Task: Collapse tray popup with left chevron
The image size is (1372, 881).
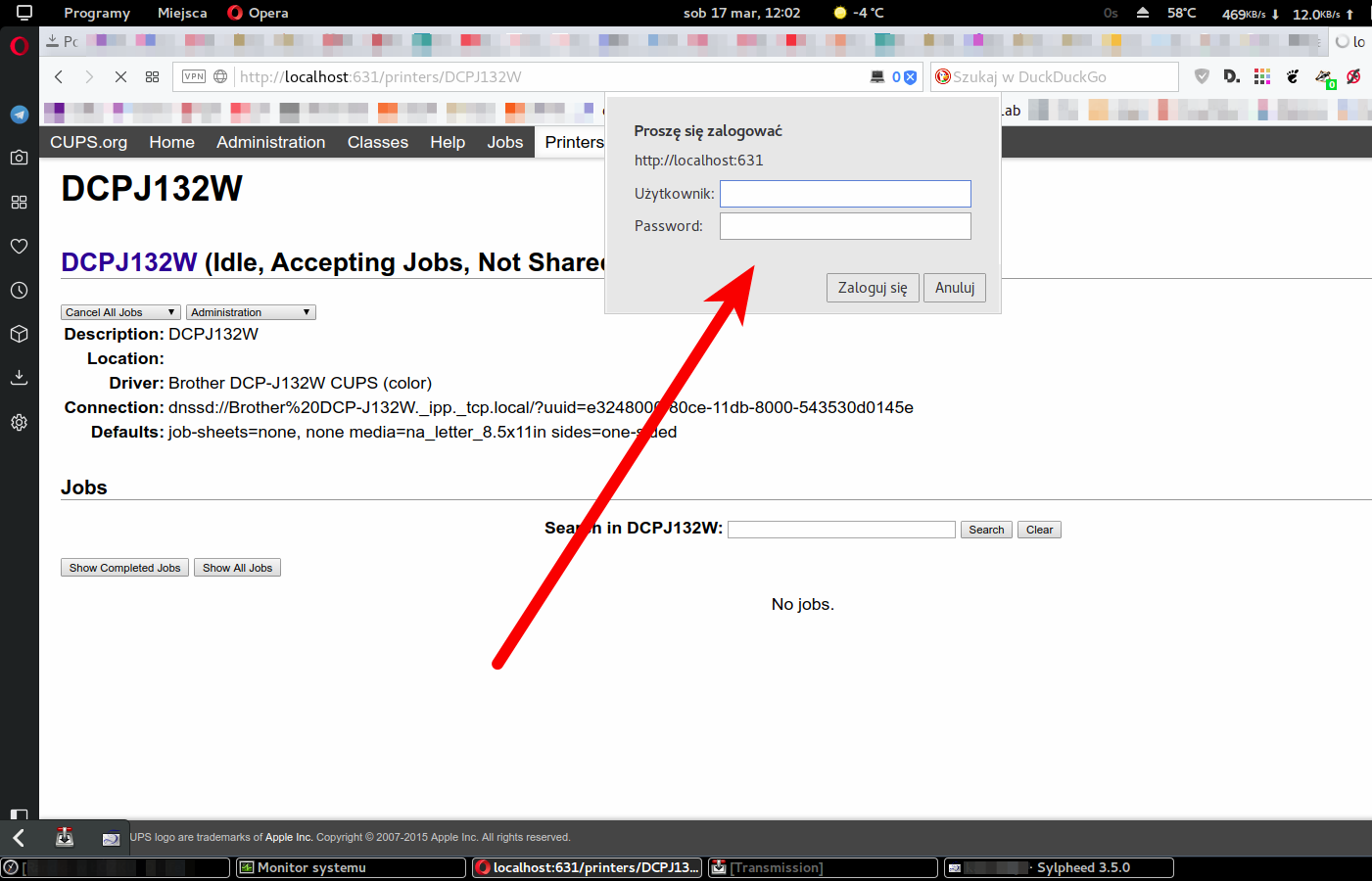Action: tap(19, 837)
